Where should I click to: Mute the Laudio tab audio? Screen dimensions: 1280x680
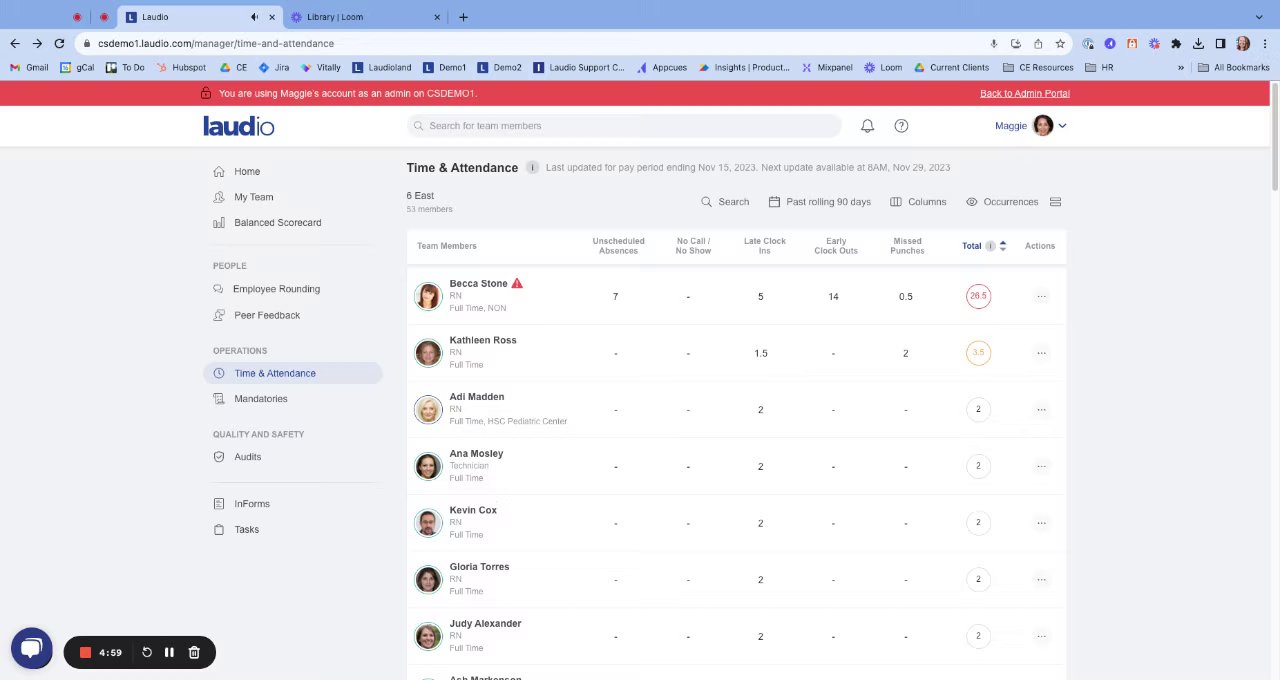tap(254, 17)
